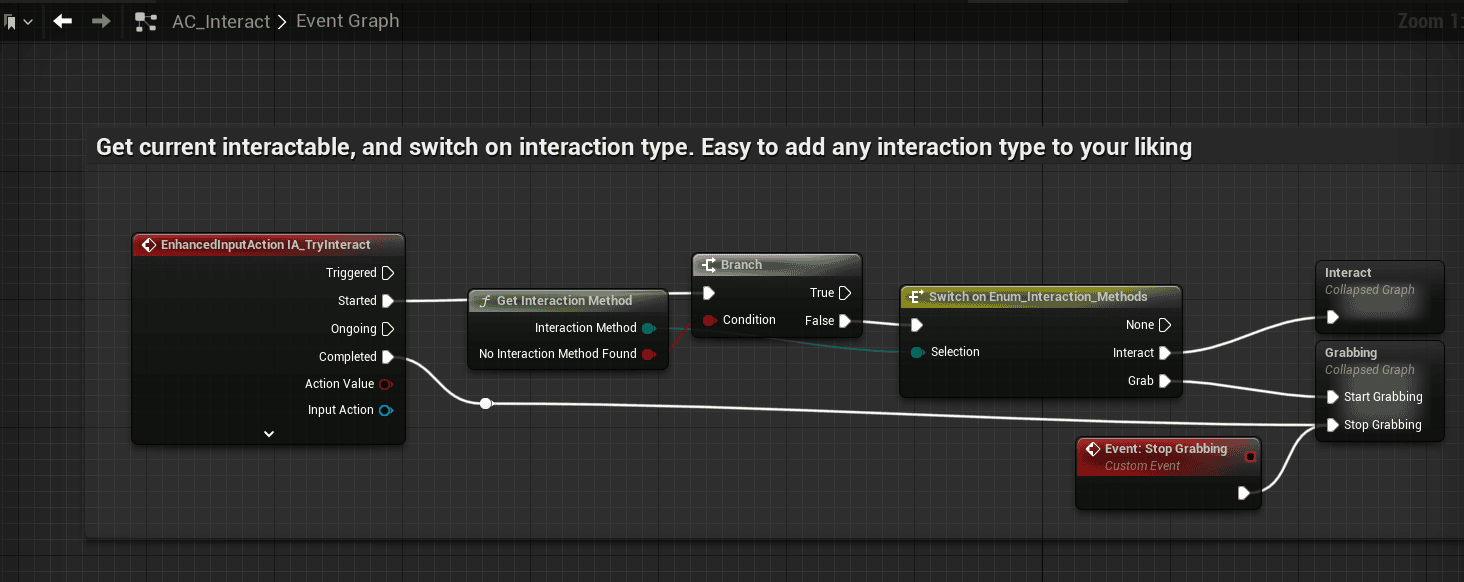Click the Ongoing execution pin
Image resolution: width=1464 pixels, height=582 pixels.
[x=388, y=329]
